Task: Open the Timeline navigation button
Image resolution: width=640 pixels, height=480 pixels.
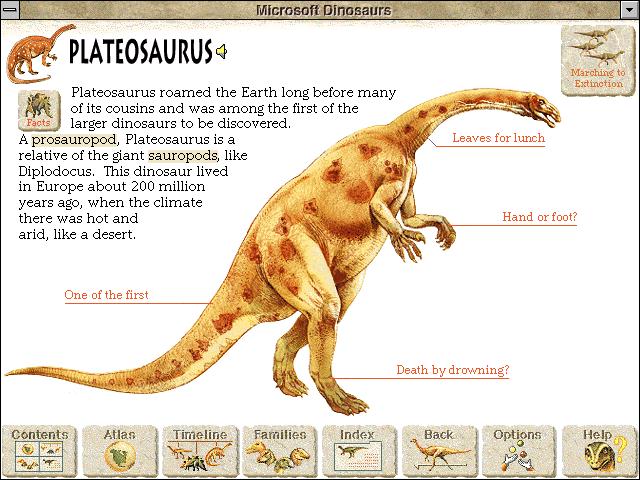Action: (x=200, y=451)
